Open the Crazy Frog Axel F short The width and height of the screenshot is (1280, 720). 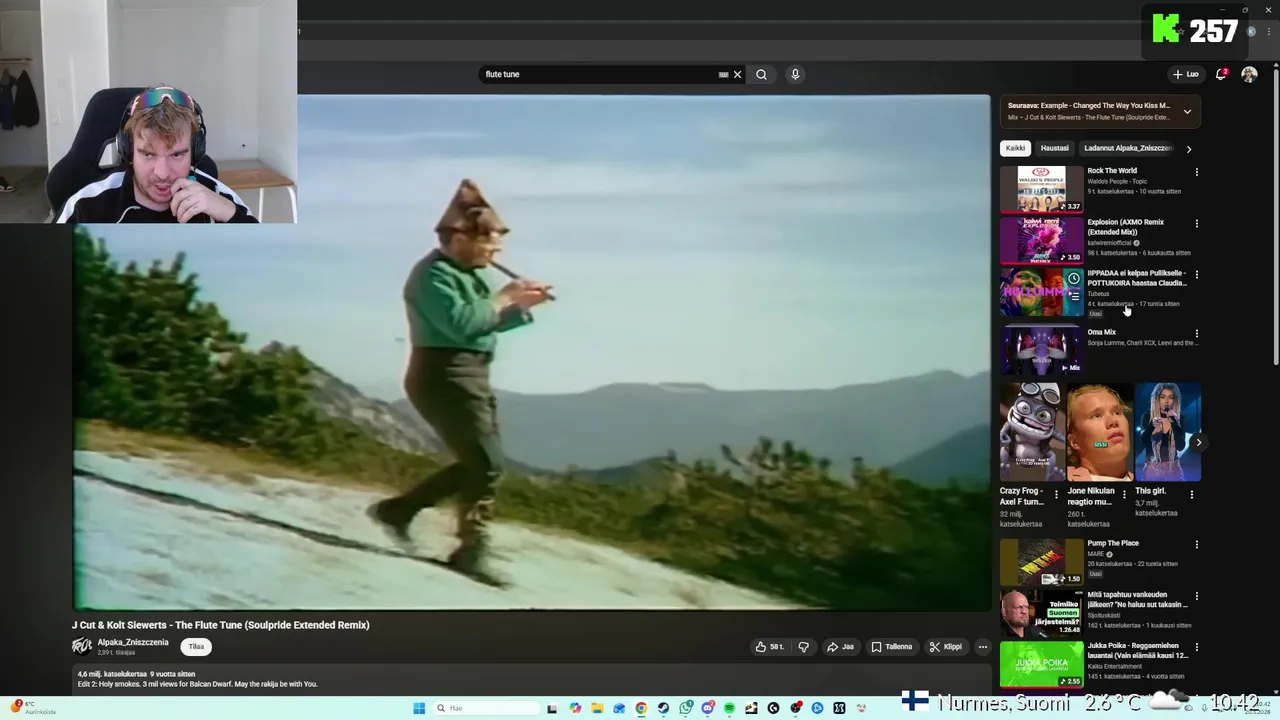pos(1031,432)
